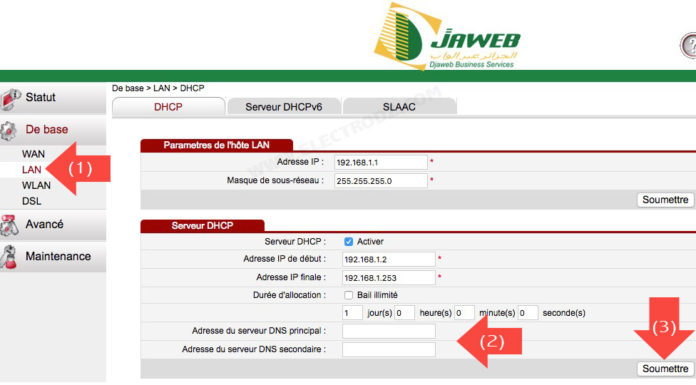Click the secondary DNS server address field
The image size is (696, 385).
click(389, 349)
